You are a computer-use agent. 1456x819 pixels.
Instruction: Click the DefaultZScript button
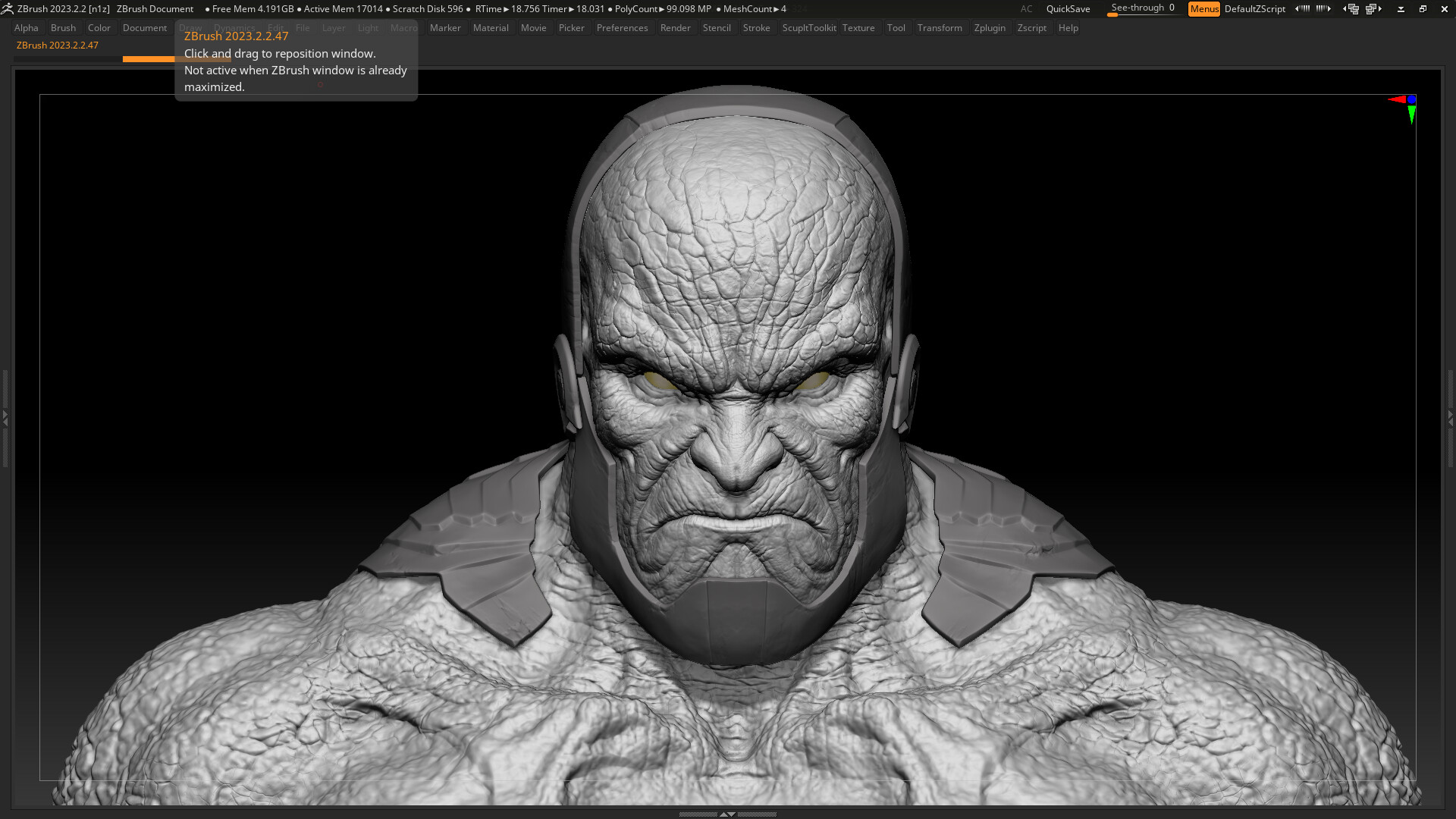click(1254, 8)
